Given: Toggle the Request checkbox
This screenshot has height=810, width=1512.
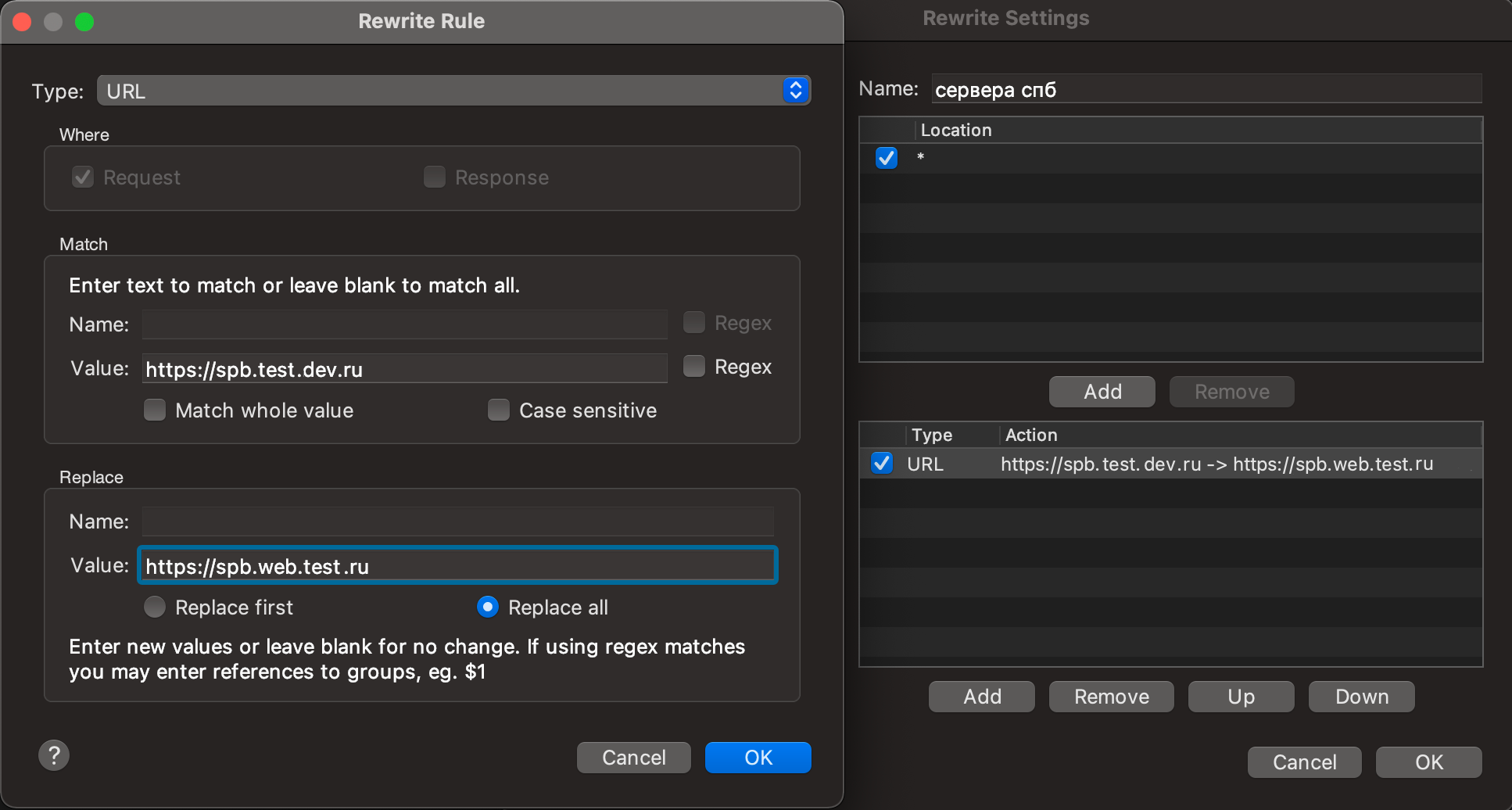Looking at the screenshot, I should pos(83,177).
